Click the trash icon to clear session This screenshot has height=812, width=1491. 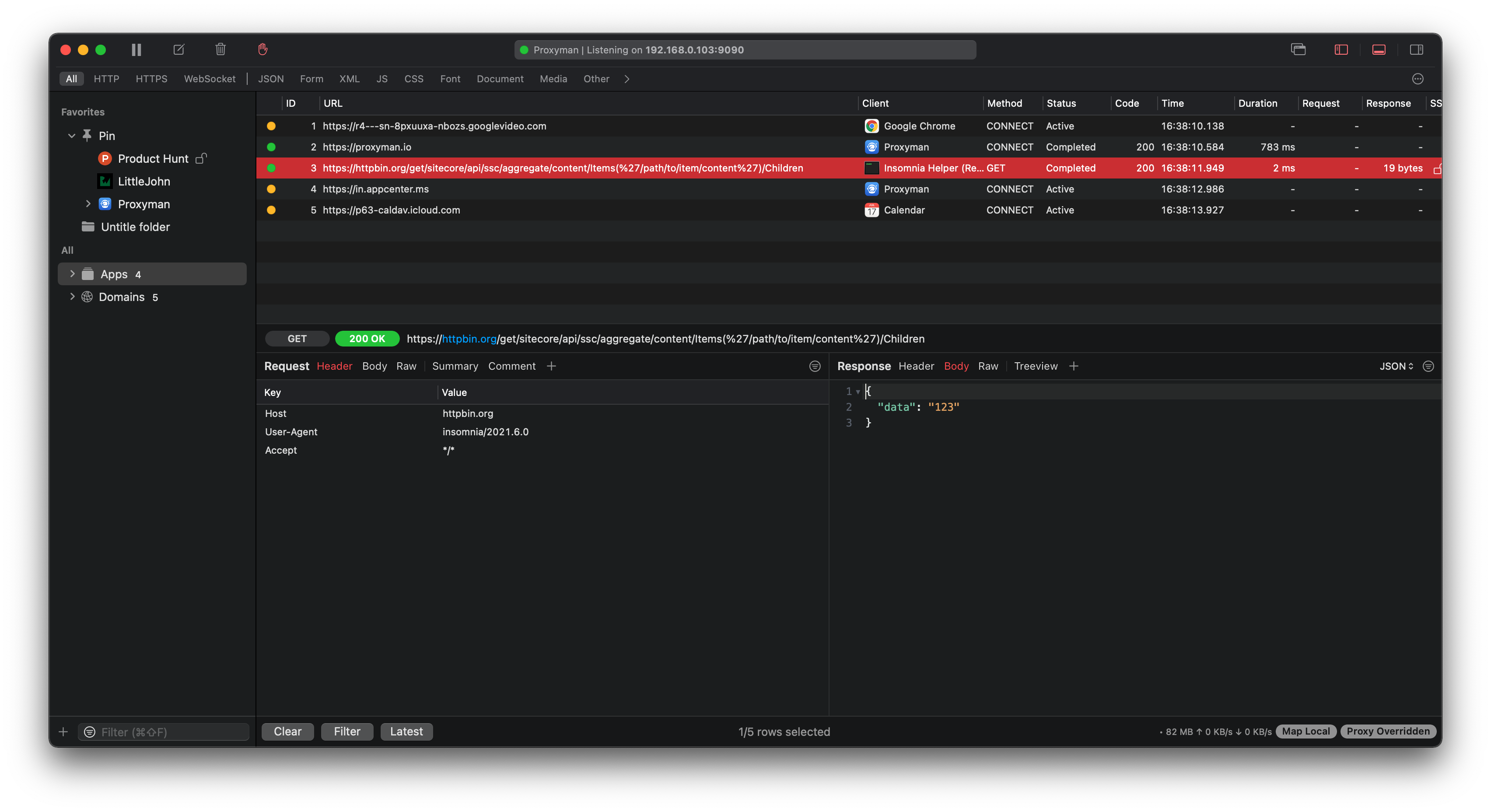220,50
